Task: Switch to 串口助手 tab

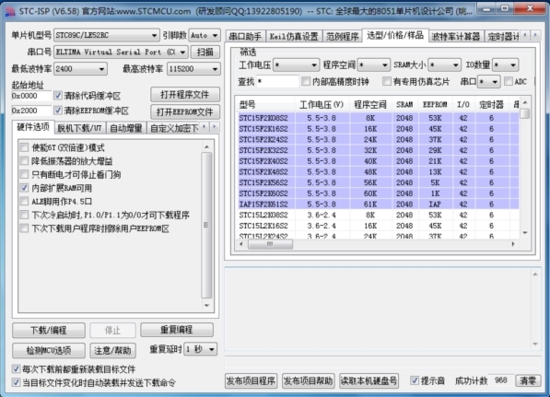Action: coord(245,36)
